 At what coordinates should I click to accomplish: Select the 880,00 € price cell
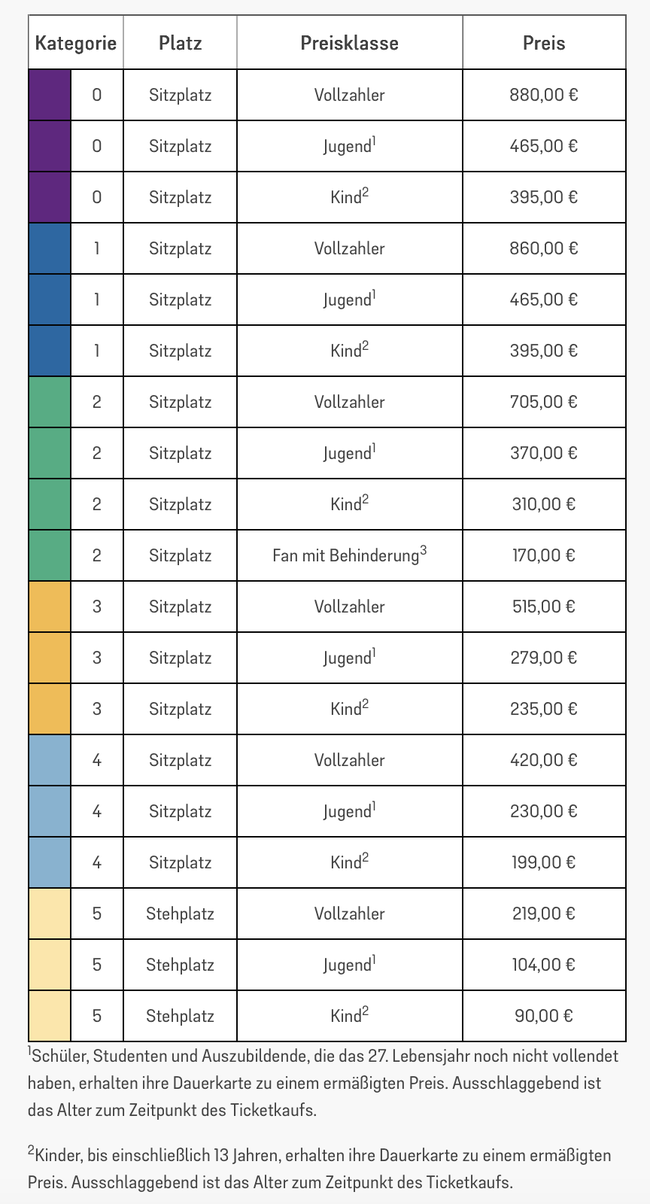coord(544,96)
